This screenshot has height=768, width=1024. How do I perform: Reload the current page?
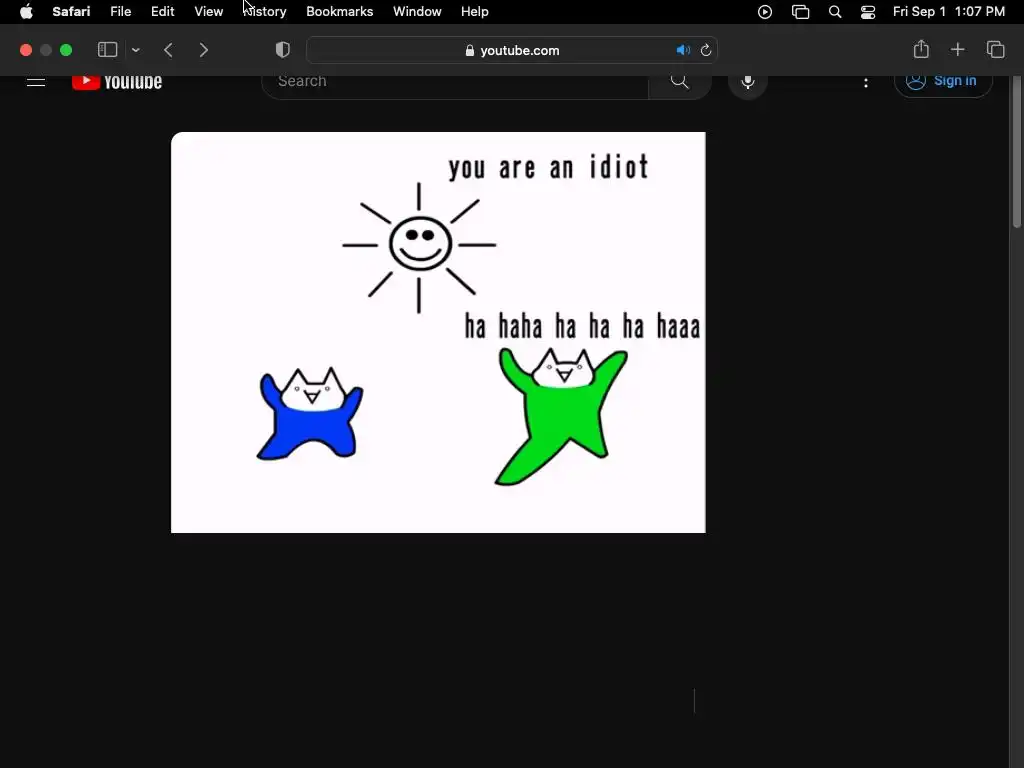click(706, 50)
